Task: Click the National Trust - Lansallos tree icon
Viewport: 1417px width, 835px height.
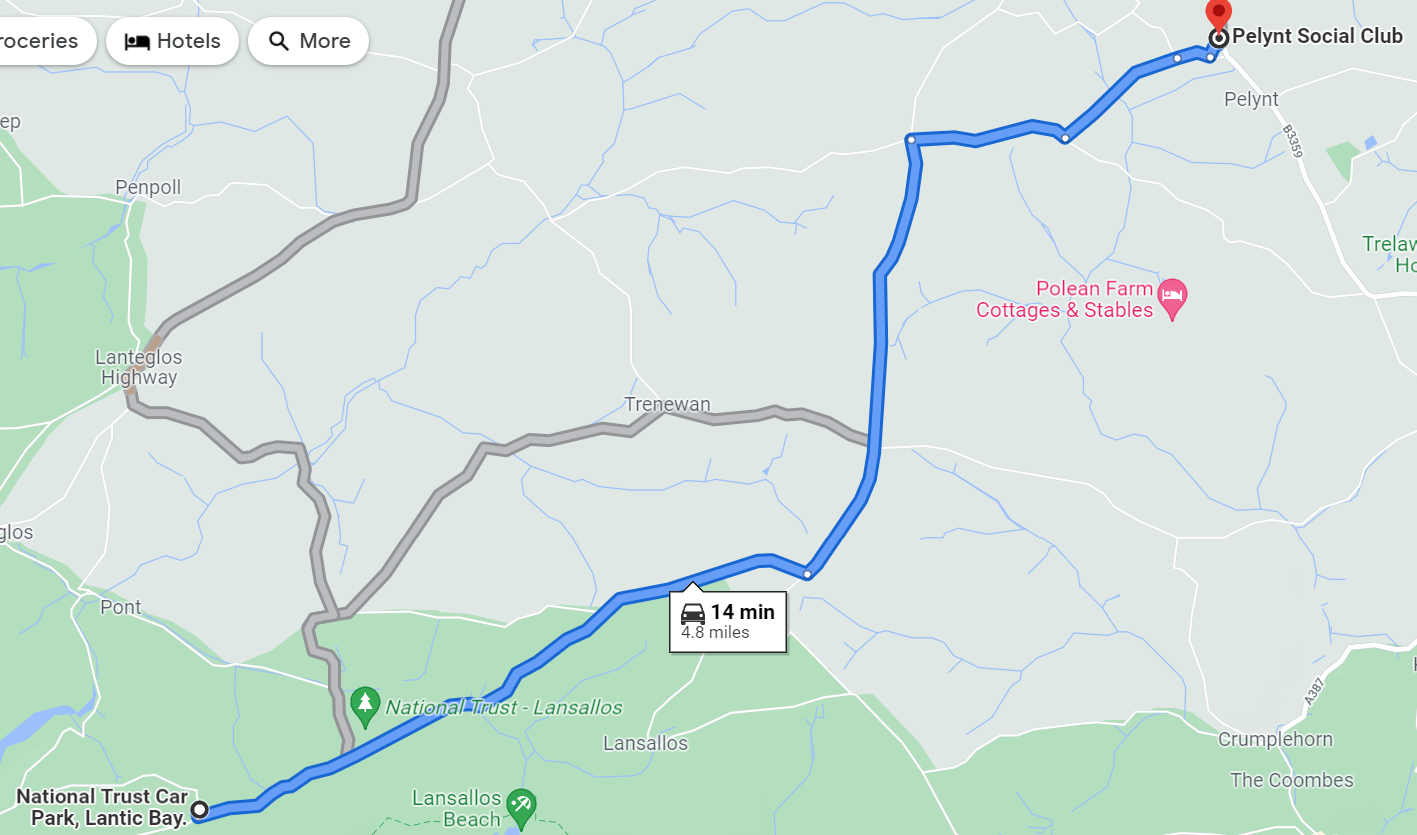Action: [365, 706]
